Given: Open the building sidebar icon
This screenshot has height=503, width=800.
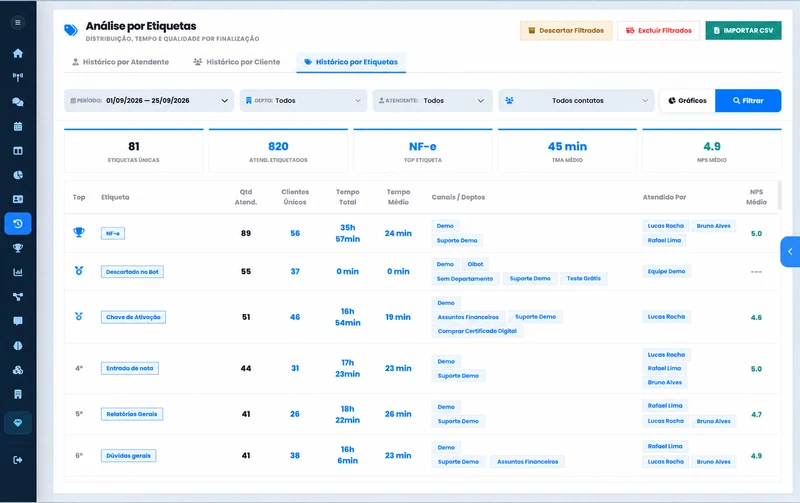Looking at the screenshot, I should 18,394.
